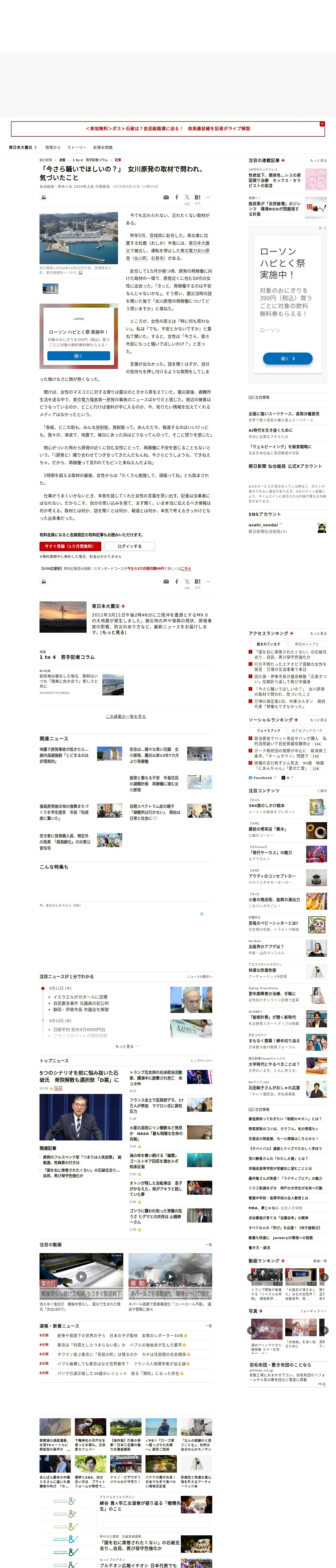Viewport: 336px width, 1568px height.
Task: Click the ログインする button
Action: 129,547
